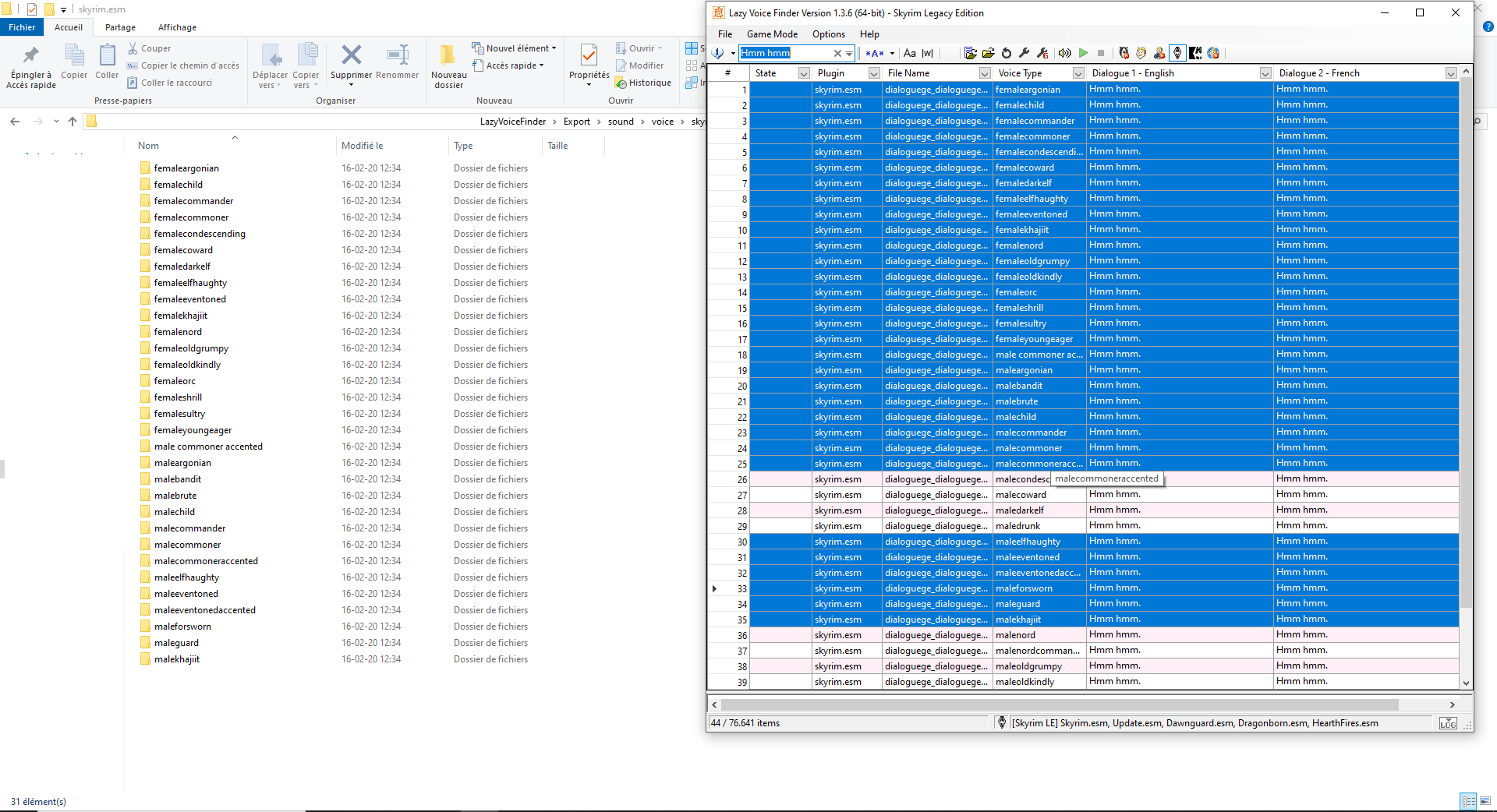The image size is (1497, 812).
Task: Click Épingler à Accès rapide pin icon
Action: (31, 56)
